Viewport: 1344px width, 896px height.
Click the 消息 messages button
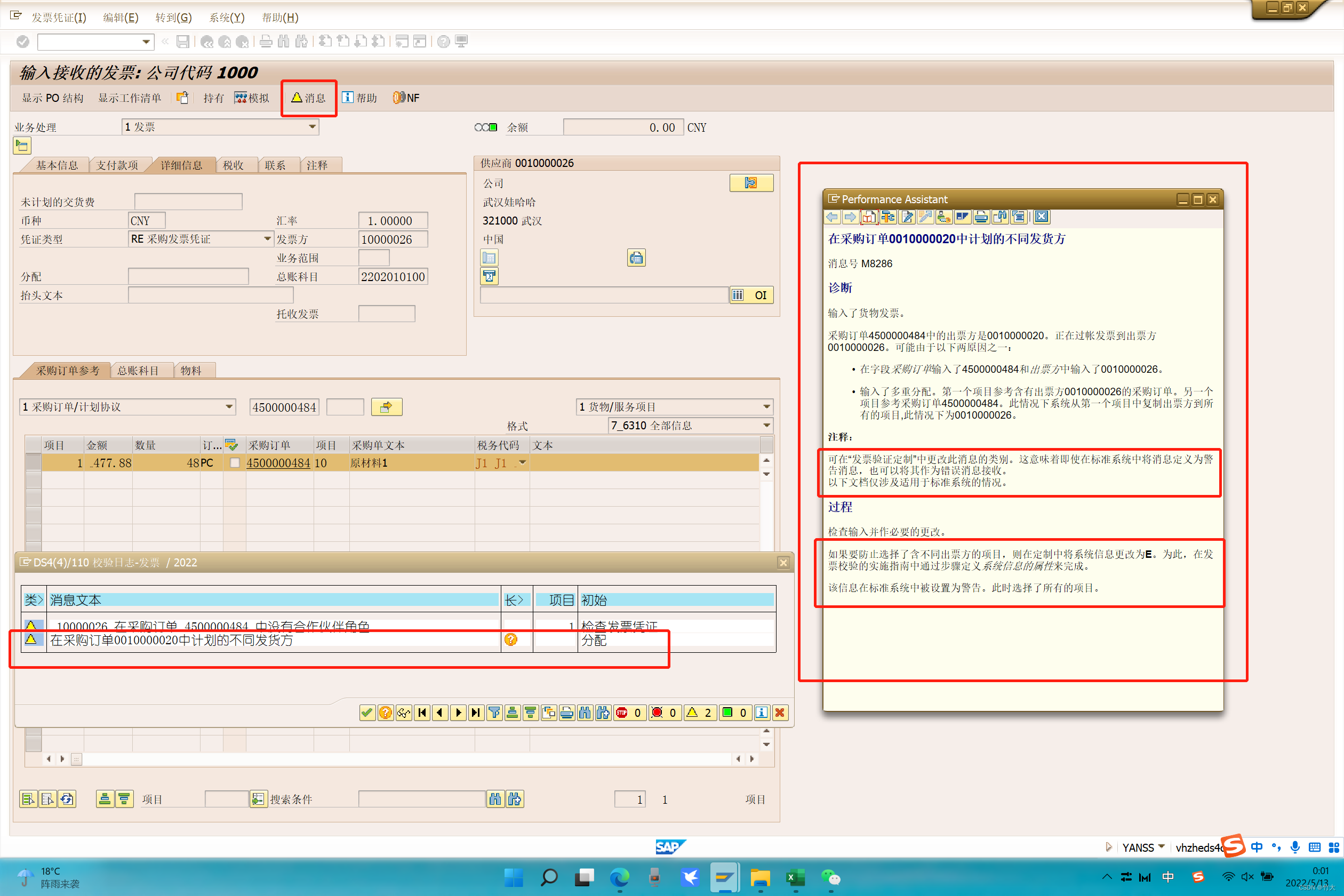click(x=309, y=98)
